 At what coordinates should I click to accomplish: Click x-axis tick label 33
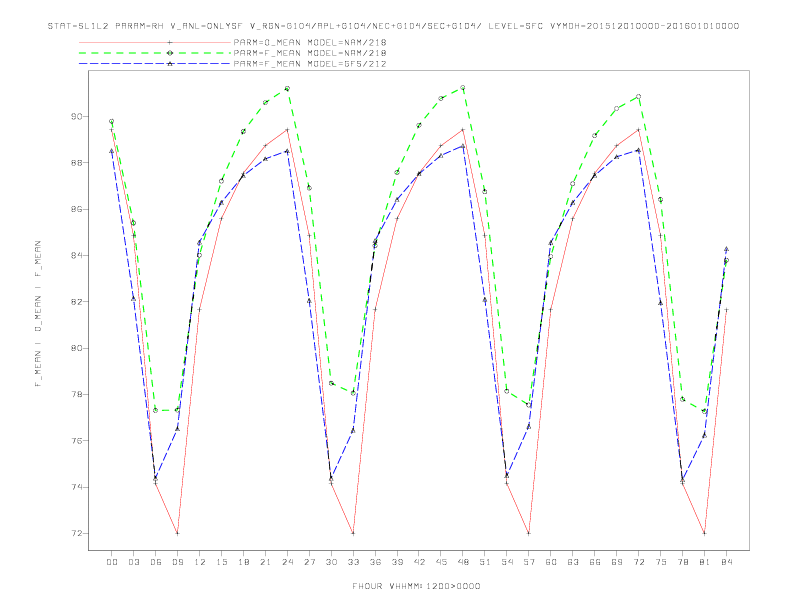point(354,562)
